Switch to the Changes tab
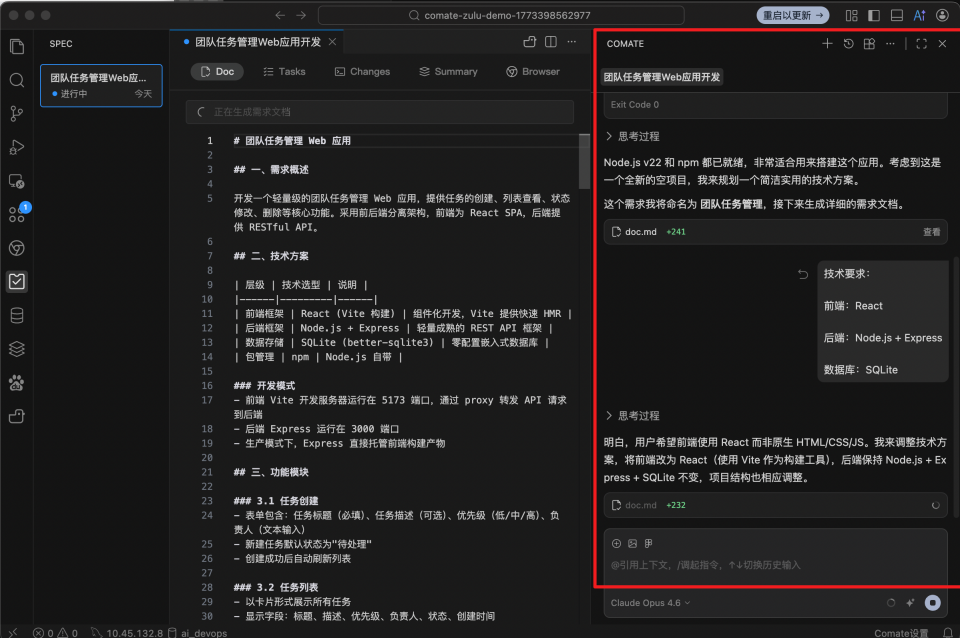The height and width of the screenshot is (638, 960). point(362,72)
